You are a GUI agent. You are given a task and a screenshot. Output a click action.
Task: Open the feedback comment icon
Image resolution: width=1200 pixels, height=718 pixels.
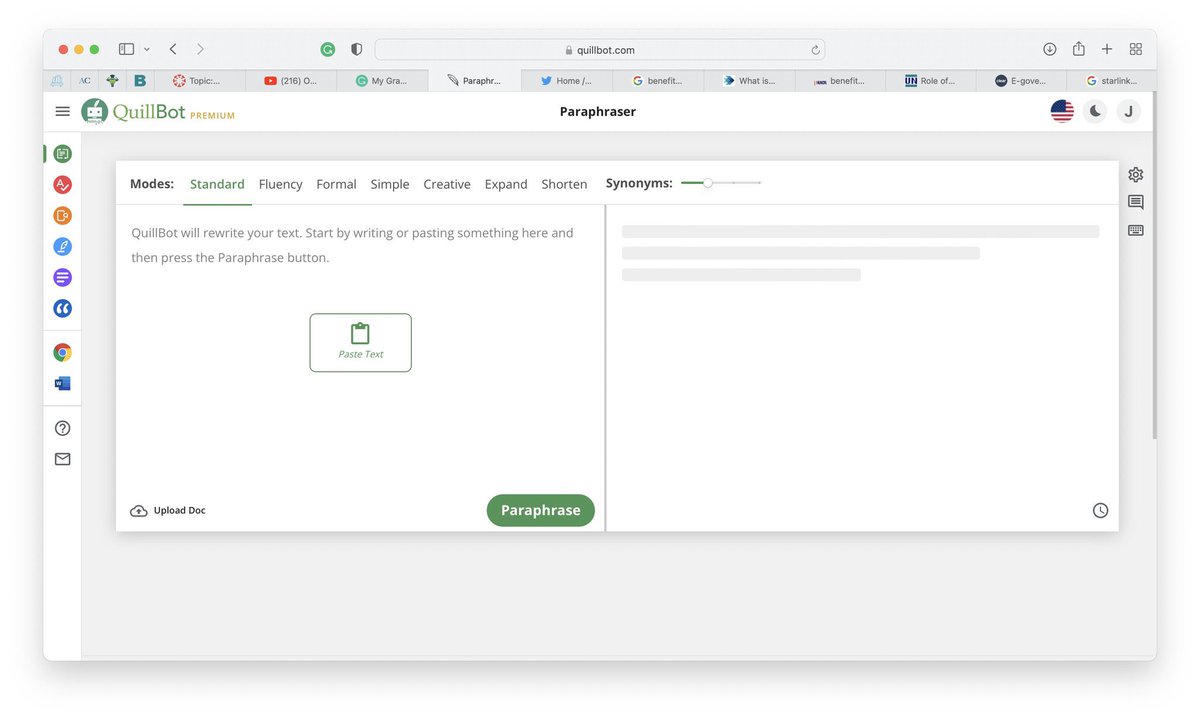[1135, 202]
